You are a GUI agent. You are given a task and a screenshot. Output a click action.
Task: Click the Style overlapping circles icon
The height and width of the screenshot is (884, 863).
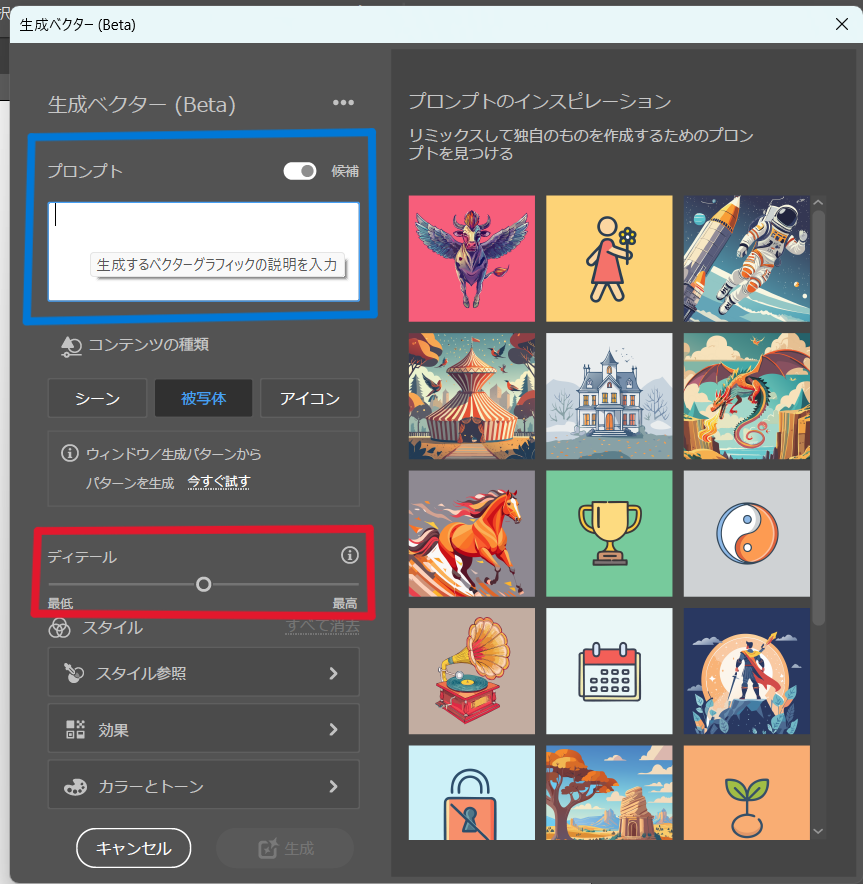59,628
